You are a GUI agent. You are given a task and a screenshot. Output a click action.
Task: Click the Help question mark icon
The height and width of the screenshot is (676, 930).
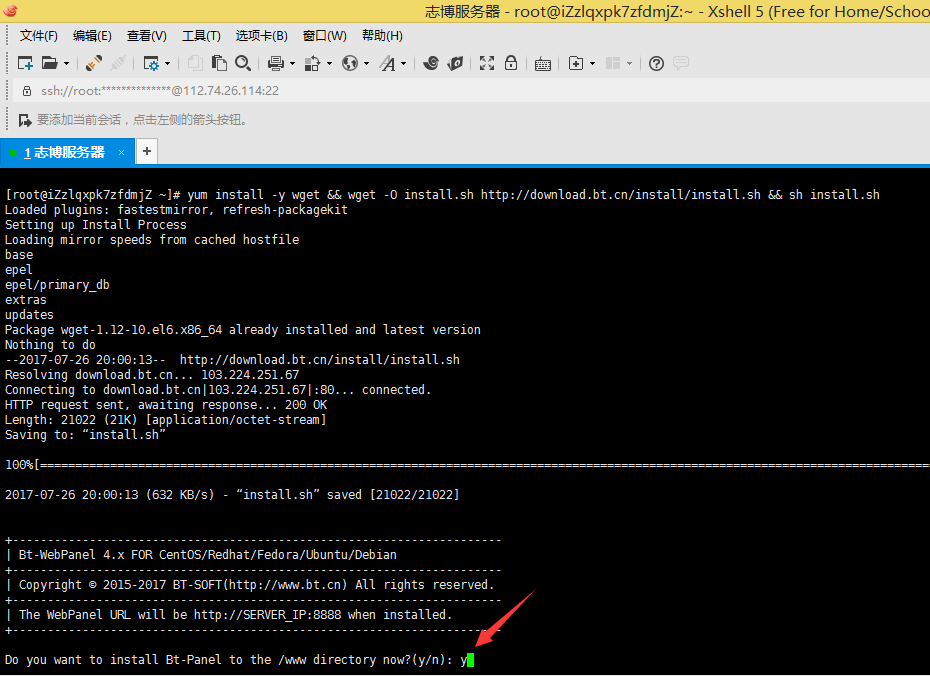[656, 63]
